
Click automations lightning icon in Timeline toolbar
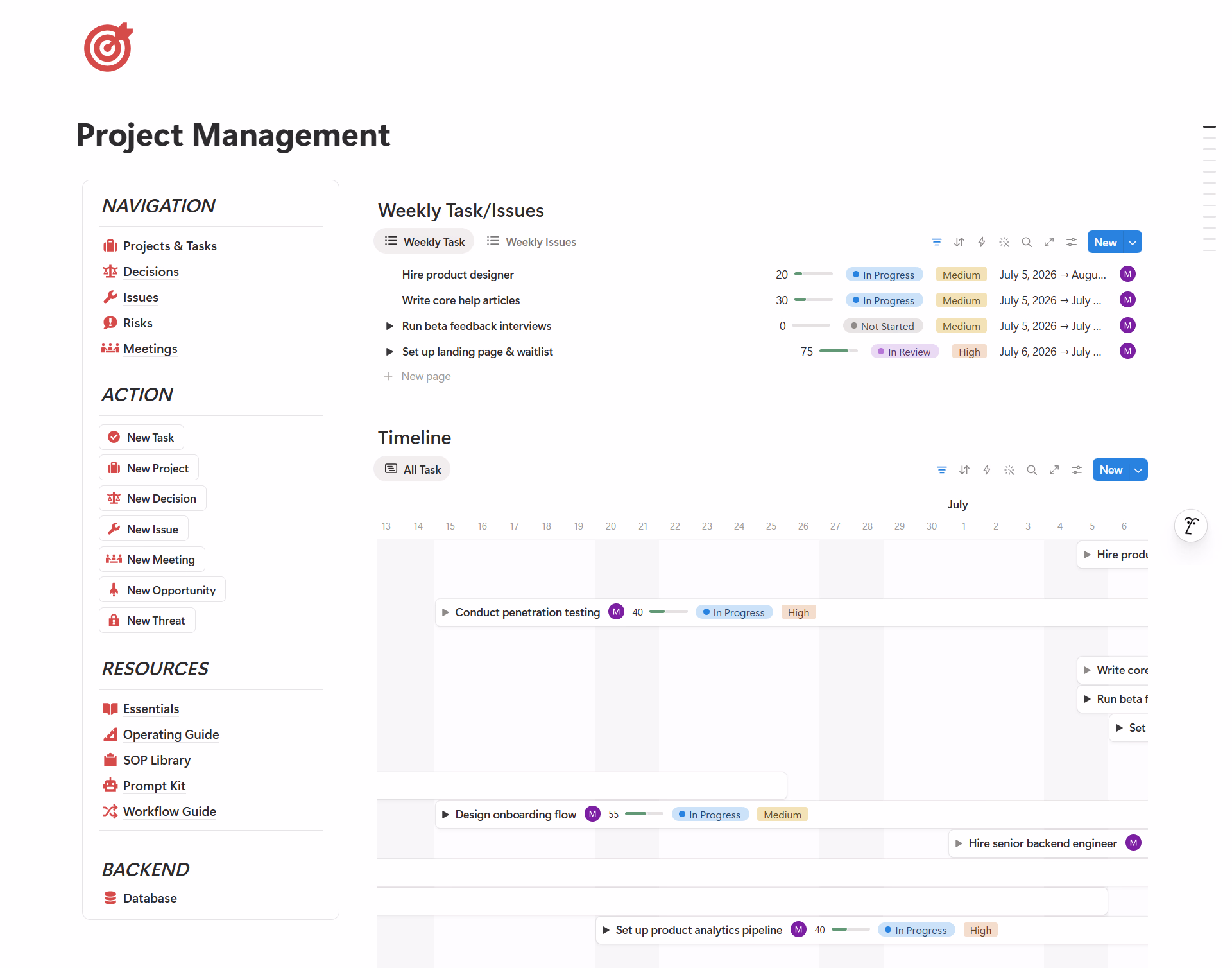[987, 470]
